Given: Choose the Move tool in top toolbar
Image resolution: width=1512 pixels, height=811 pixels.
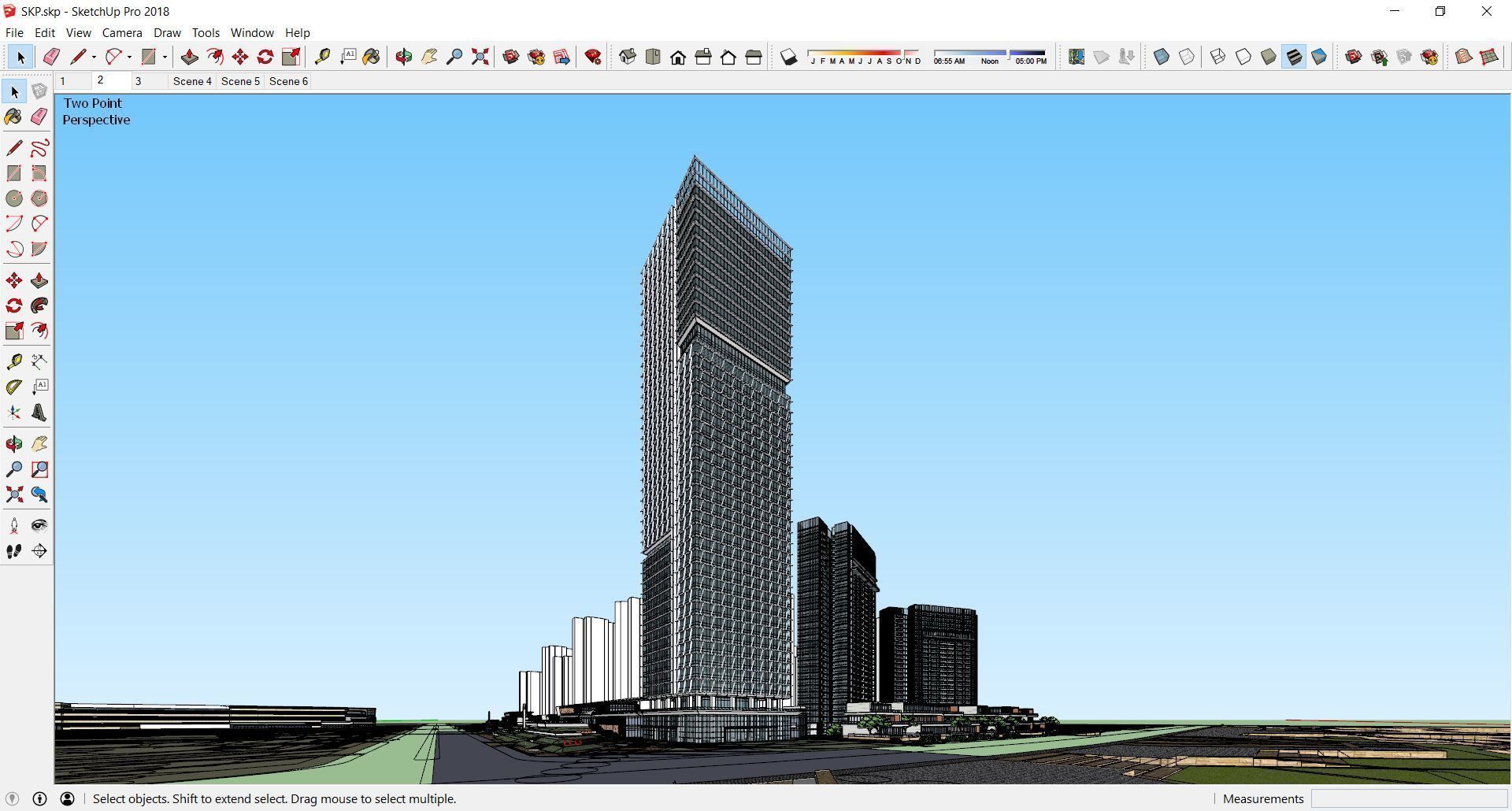Looking at the screenshot, I should 240,57.
